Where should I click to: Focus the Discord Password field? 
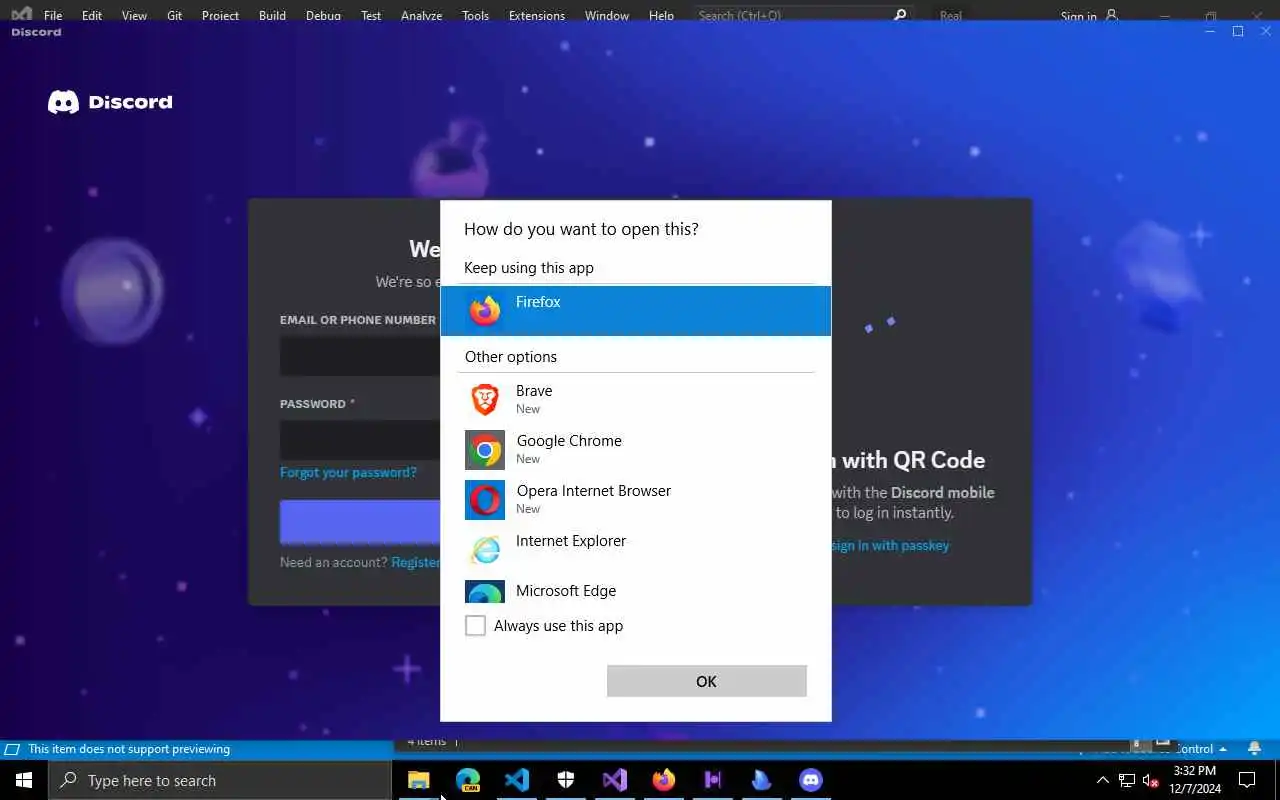coord(360,440)
